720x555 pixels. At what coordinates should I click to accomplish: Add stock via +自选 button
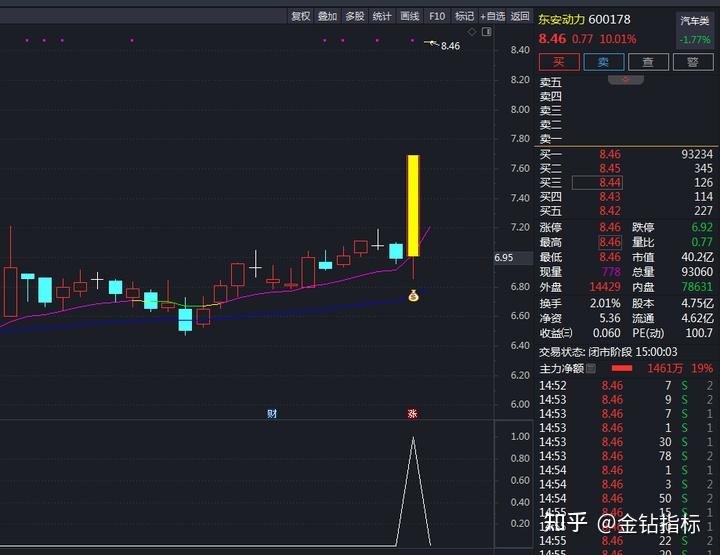point(492,17)
